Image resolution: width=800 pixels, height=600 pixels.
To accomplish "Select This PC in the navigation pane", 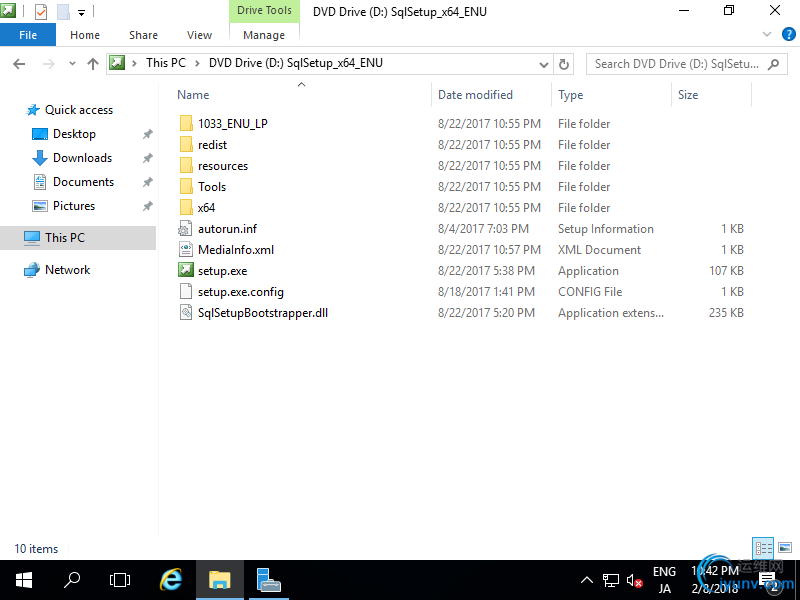I will tap(78, 238).
